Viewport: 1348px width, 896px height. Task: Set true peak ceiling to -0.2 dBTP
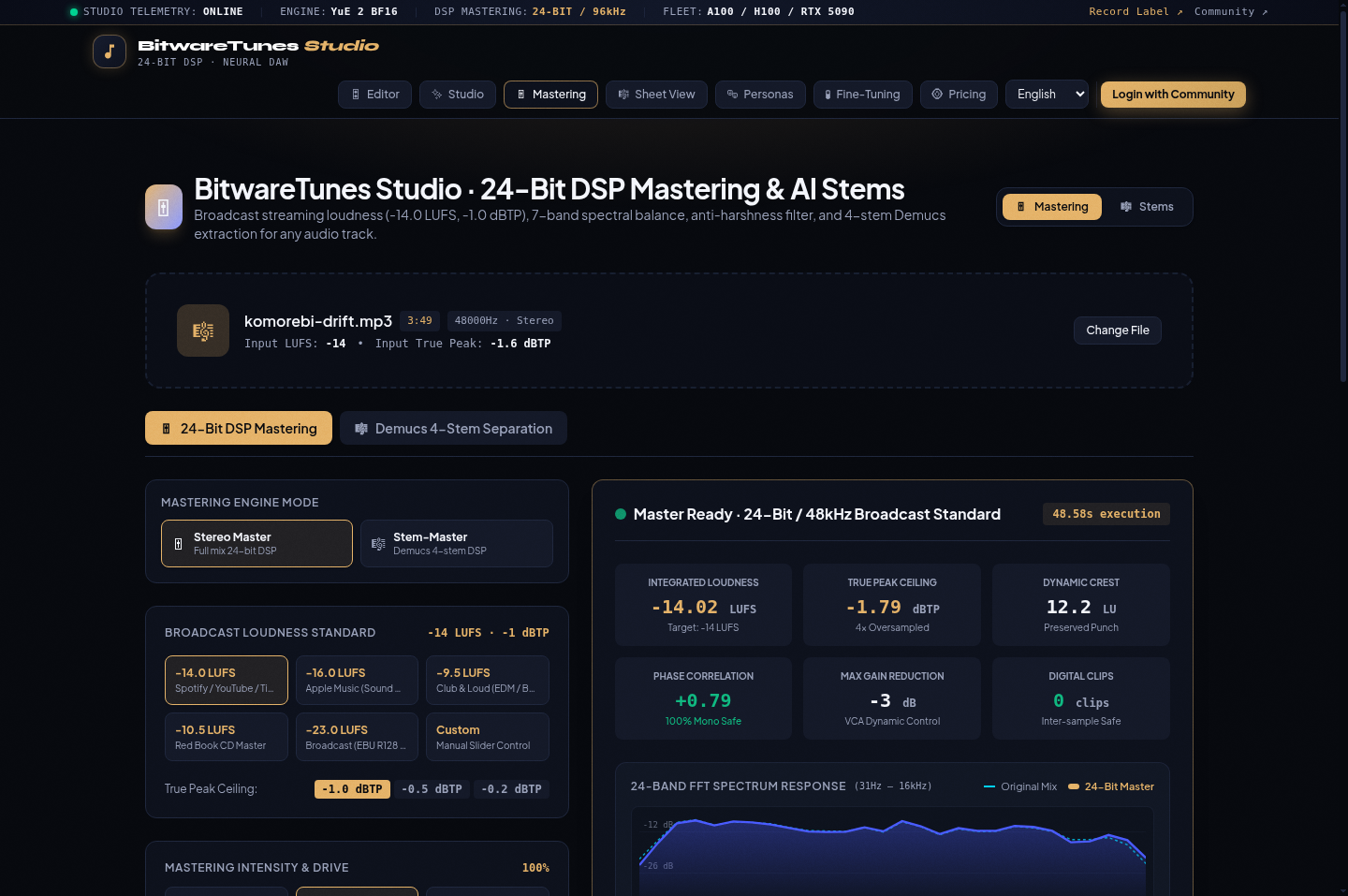pyautogui.click(x=511, y=789)
